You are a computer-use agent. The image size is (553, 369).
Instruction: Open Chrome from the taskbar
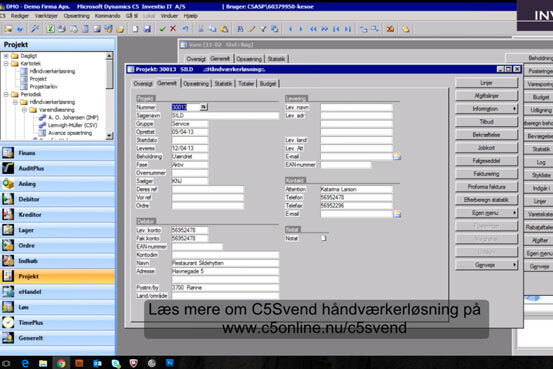point(61,363)
